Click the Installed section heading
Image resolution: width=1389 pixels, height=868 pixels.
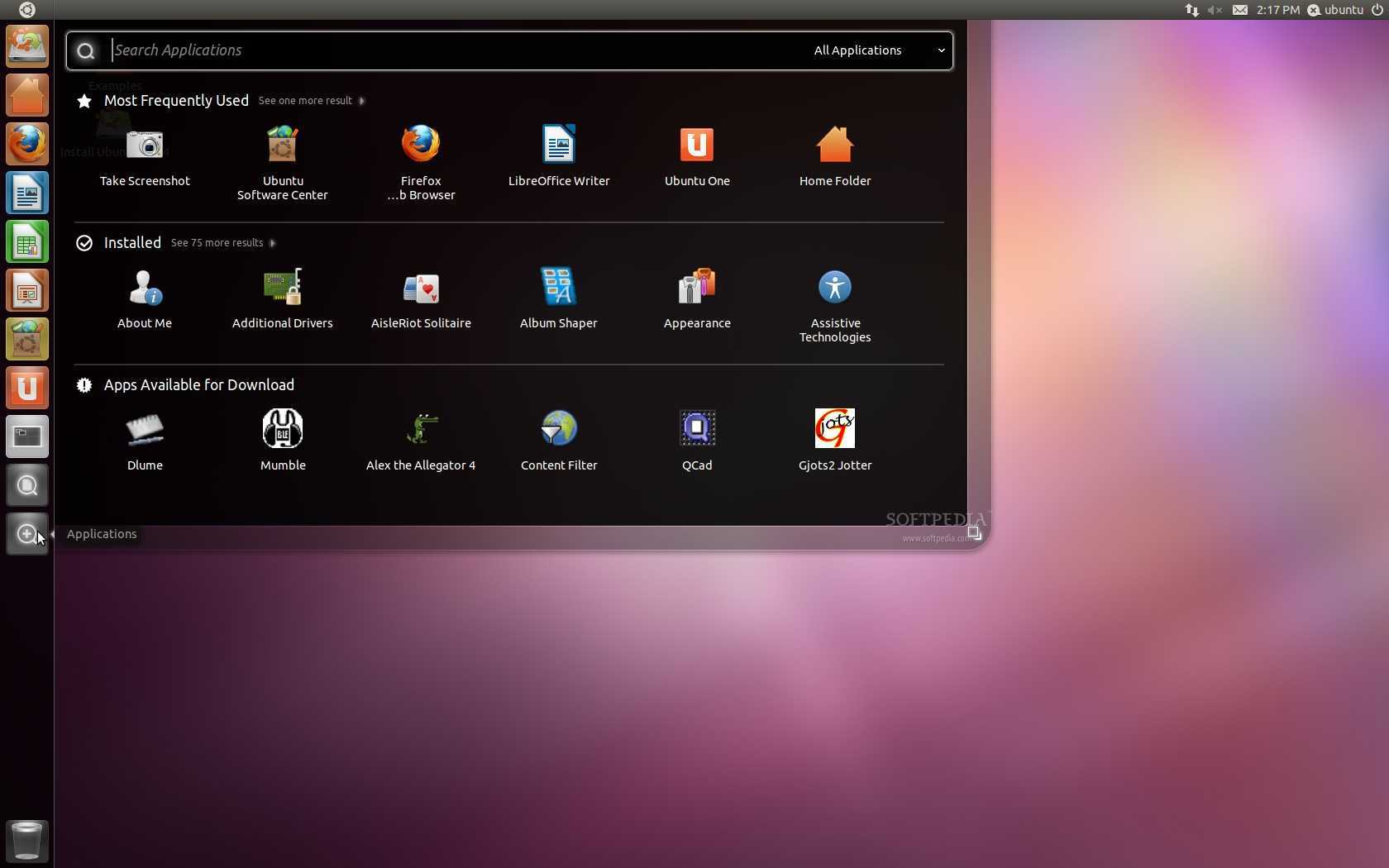[x=132, y=243]
